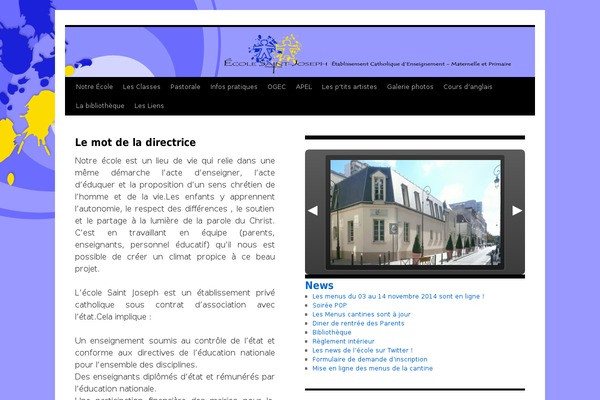Open the Règlement intérieur link
Image resolution: width=600 pixels, height=400 pixels.
(x=343, y=341)
